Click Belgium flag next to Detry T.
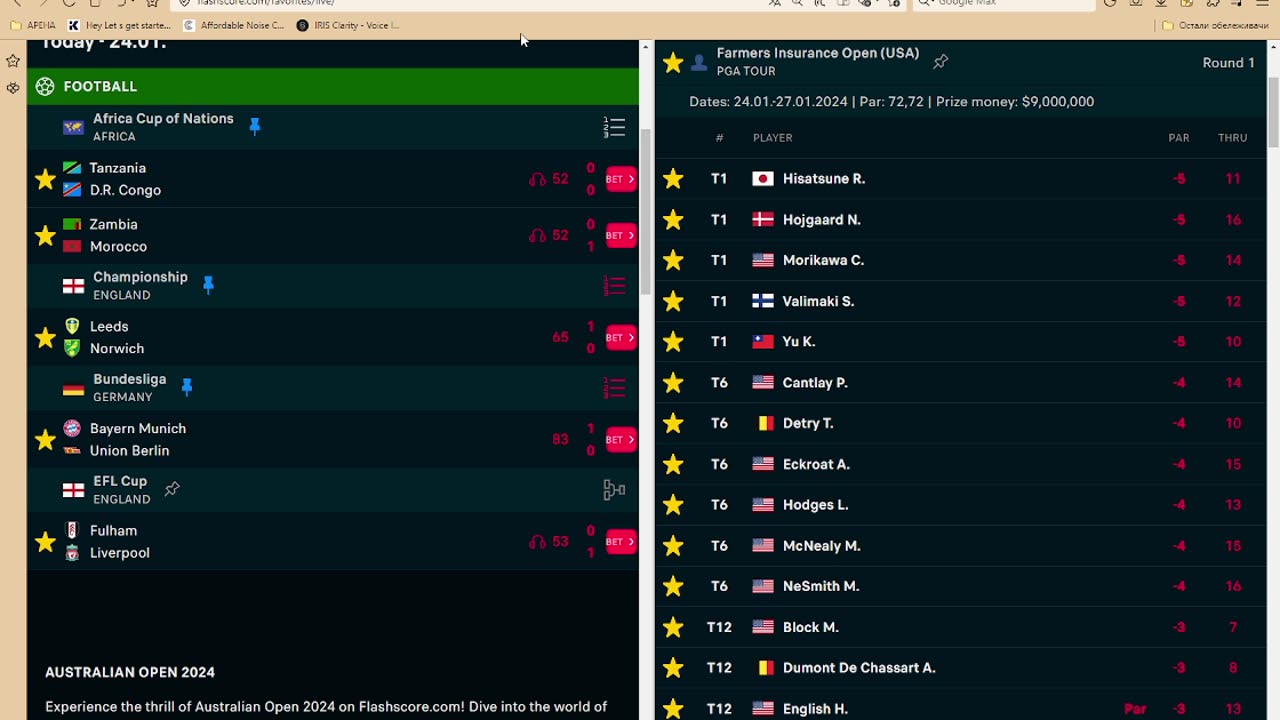1280x720 pixels. [765, 423]
